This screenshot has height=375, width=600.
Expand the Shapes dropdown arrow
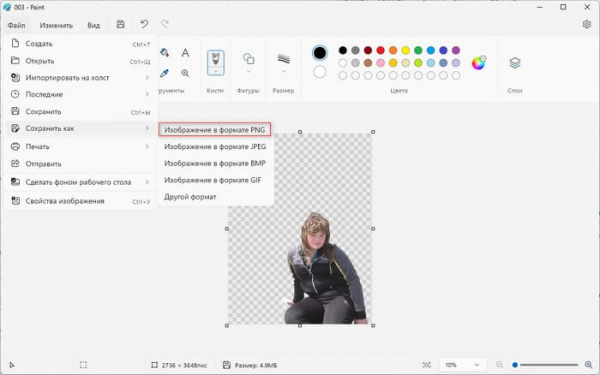click(248, 72)
